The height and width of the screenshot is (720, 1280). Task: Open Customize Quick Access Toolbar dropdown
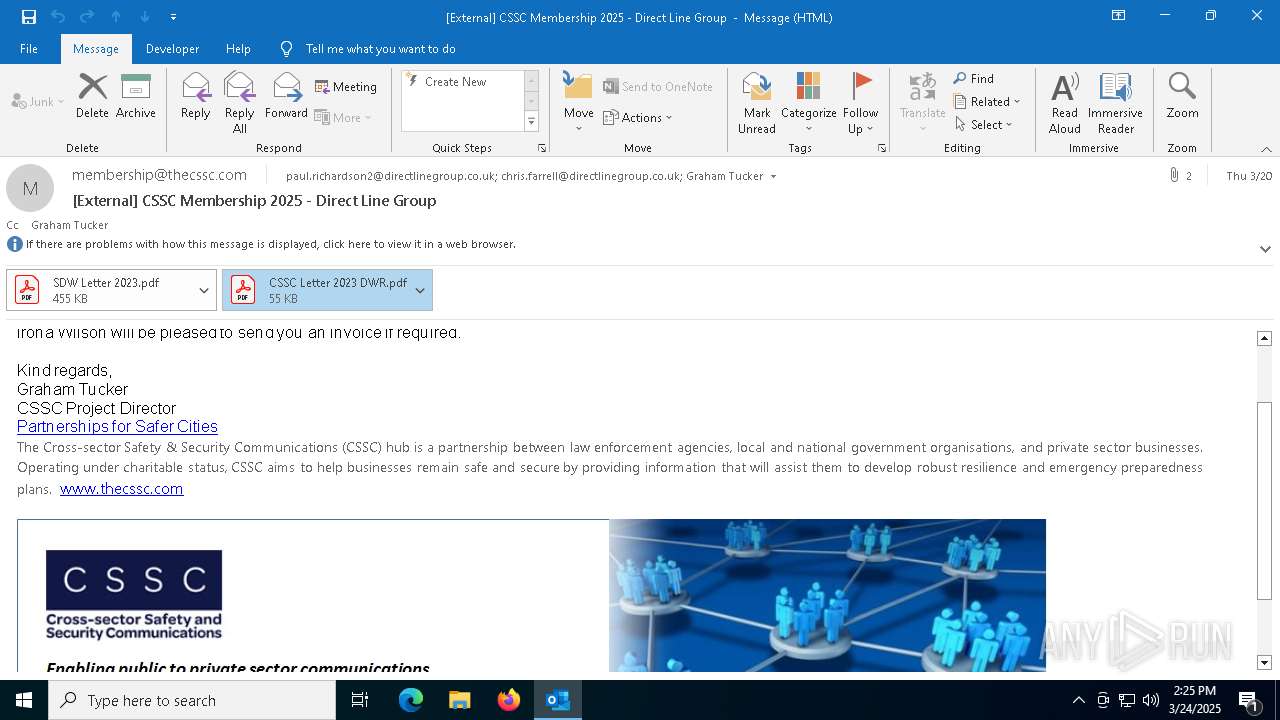174,17
